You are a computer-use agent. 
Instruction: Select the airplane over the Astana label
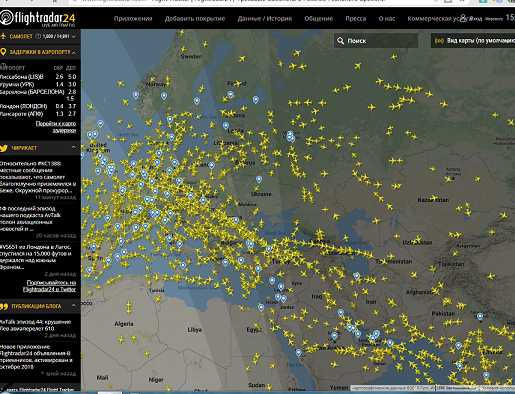pos(449,179)
